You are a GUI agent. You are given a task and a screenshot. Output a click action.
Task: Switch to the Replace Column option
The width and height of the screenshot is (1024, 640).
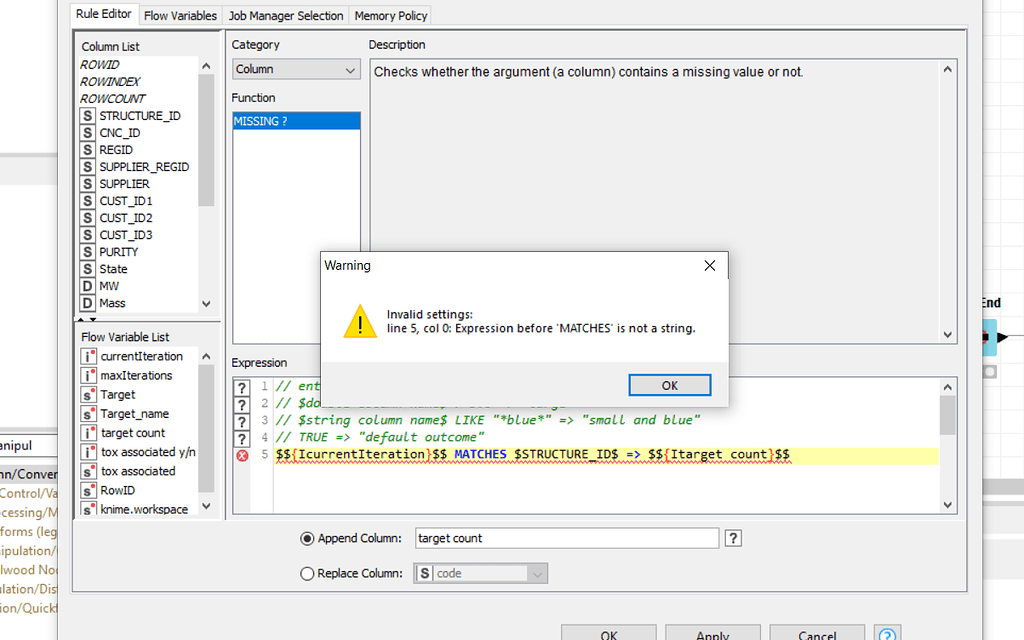(307, 573)
